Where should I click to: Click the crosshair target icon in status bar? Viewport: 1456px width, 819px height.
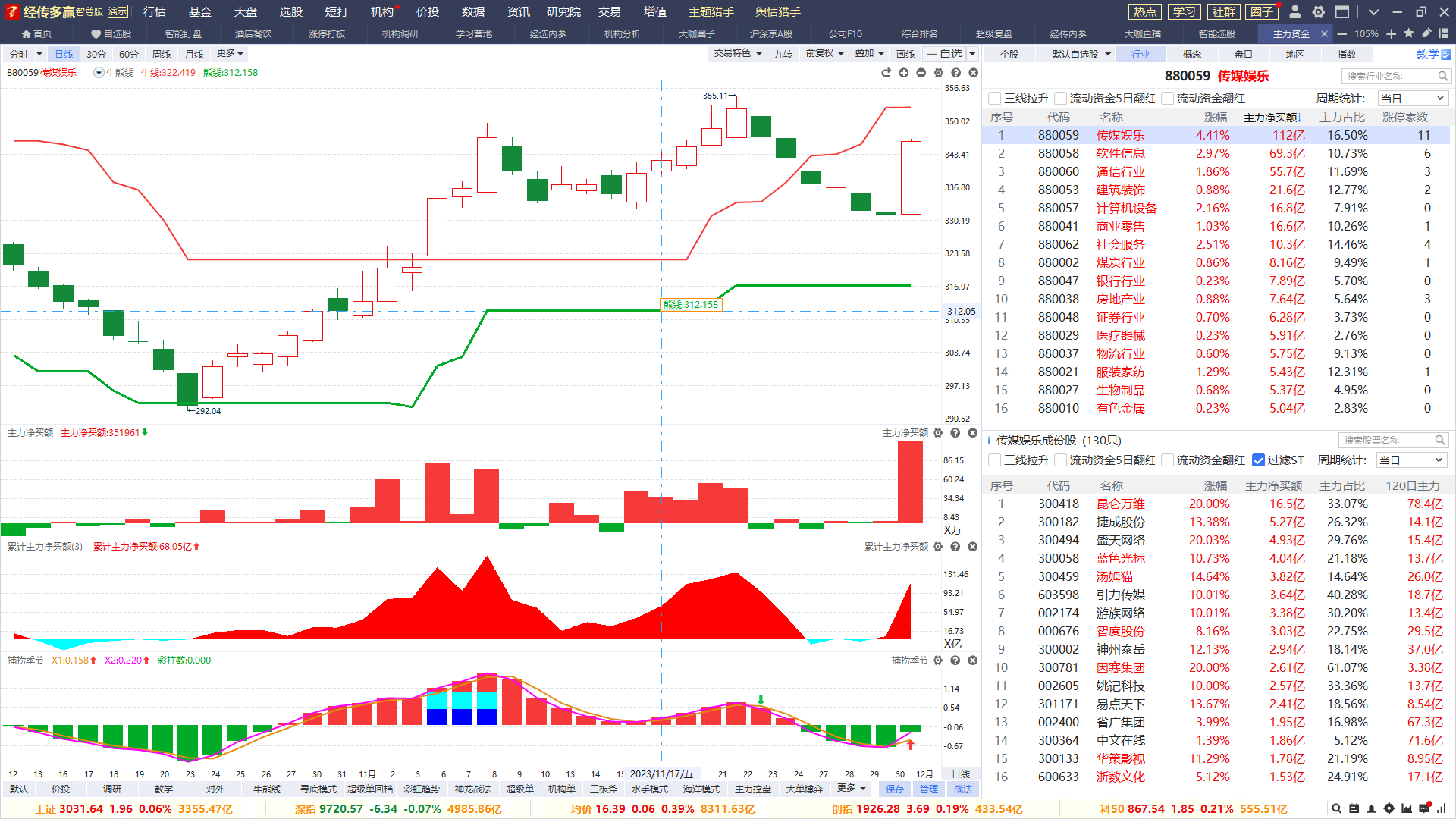(x=1389, y=809)
